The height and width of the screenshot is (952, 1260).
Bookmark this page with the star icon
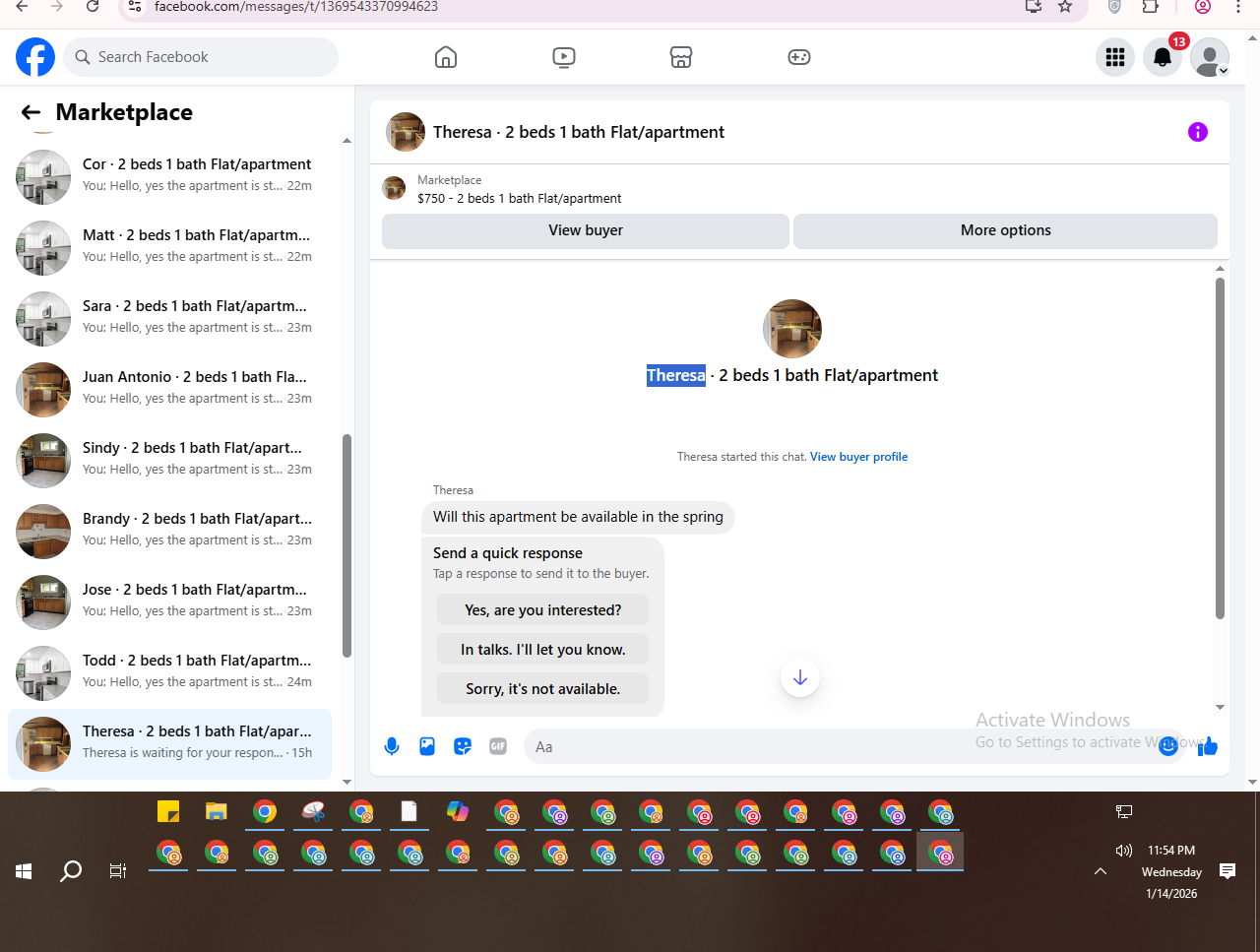click(1065, 7)
